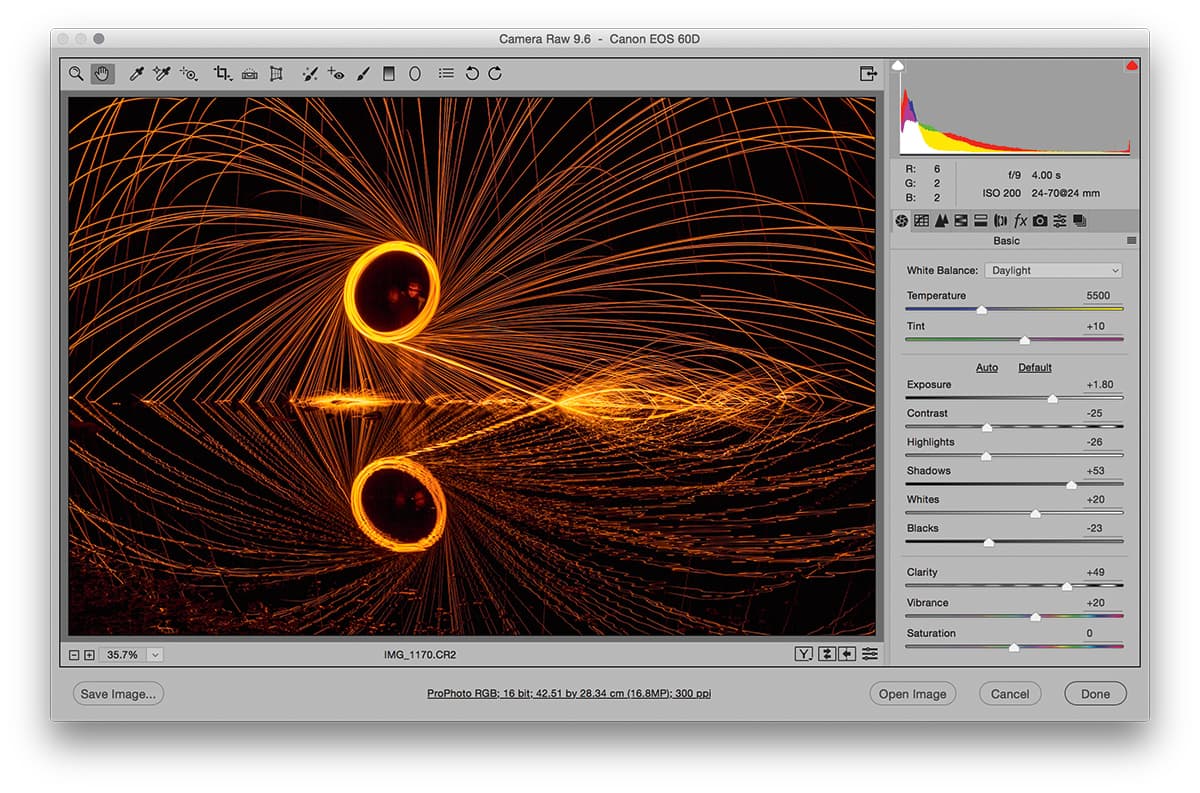This screenshot has width=1200, height=793.
Task: Switch to the HSL / Grayscale tab
Action: [x=961, y=220]
